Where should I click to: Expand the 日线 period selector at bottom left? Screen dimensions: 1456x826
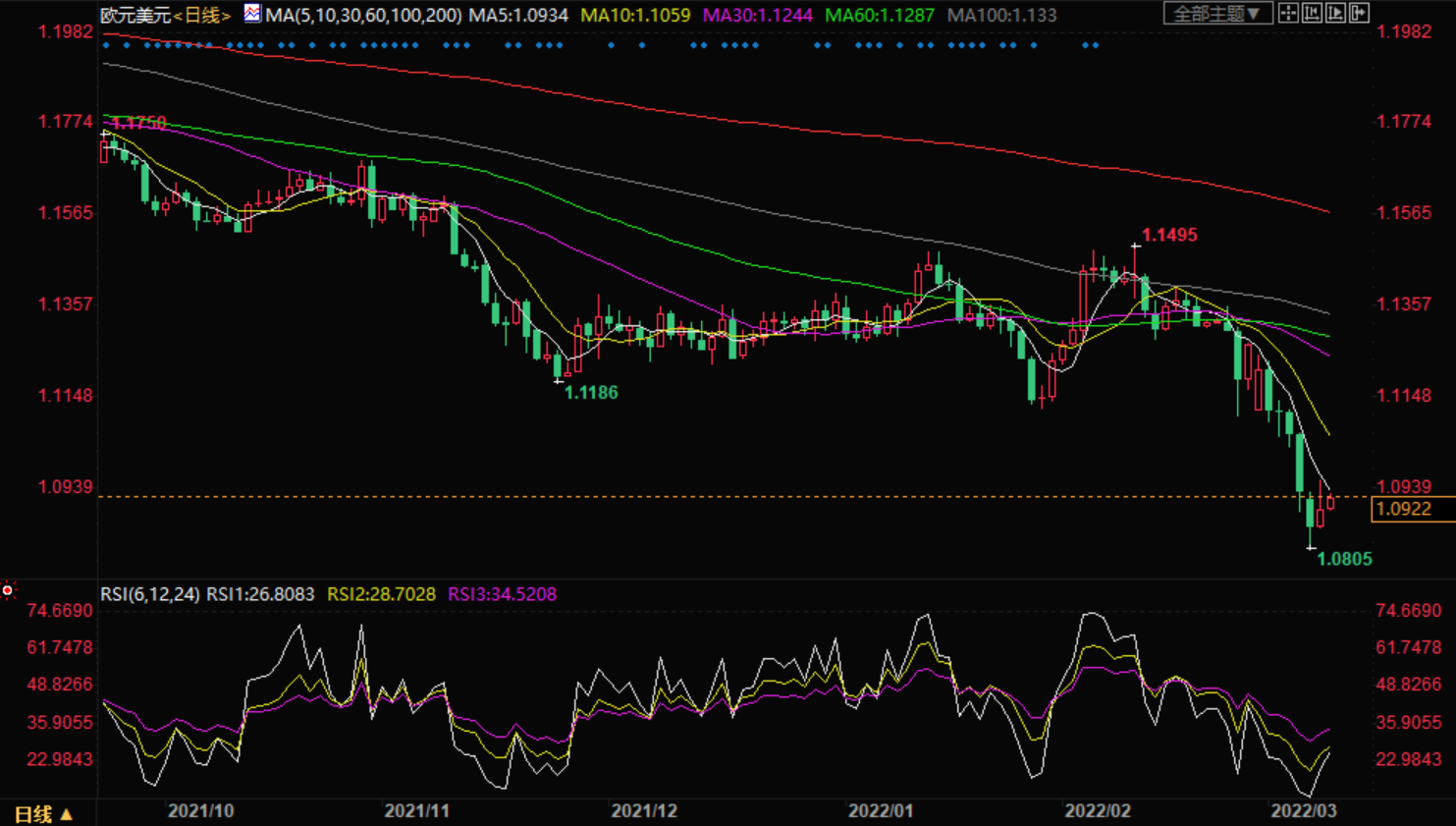tap(43, 814)
